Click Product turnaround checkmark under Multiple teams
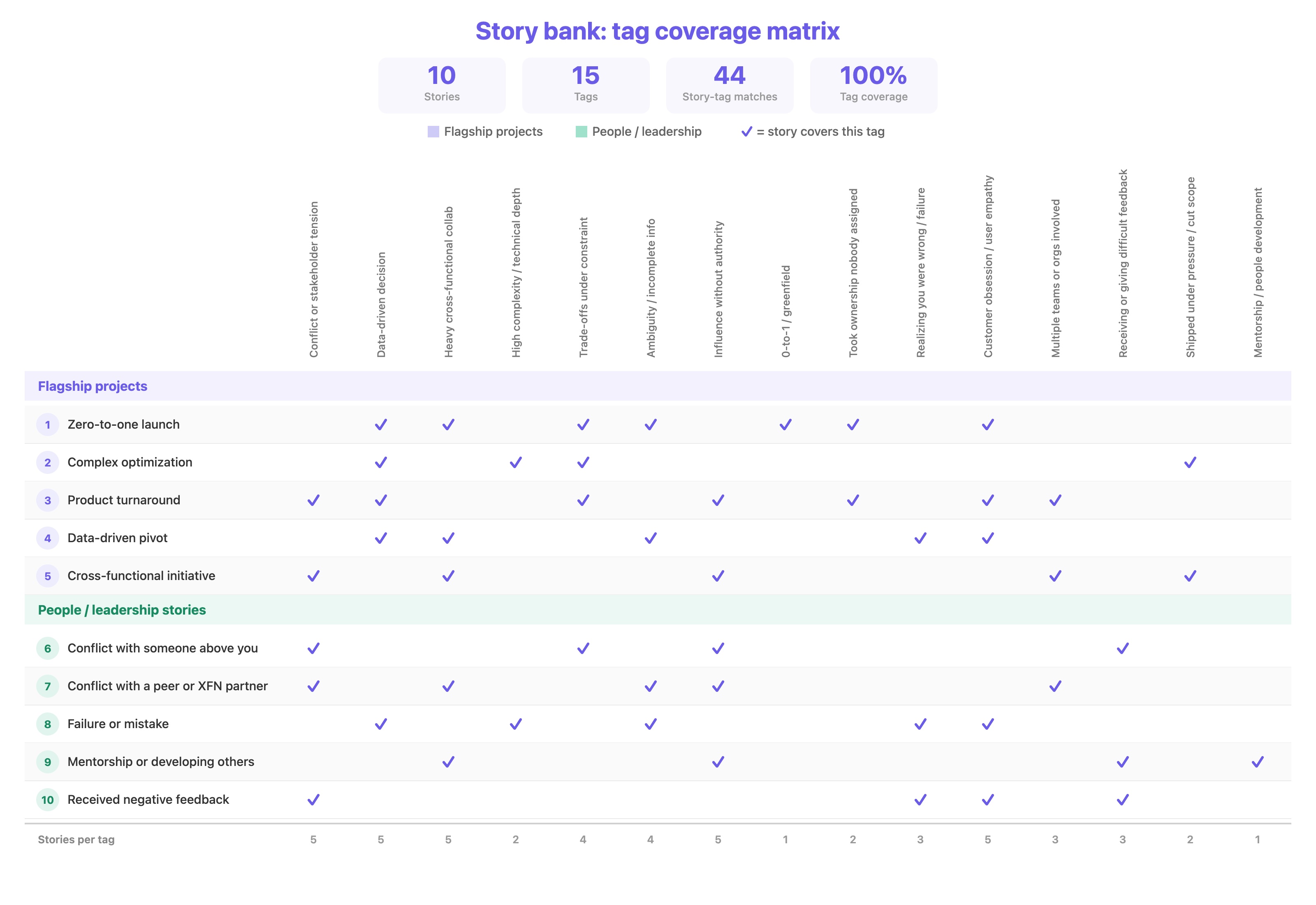Screen dimensions: 1316x905 coord(1055,500)
